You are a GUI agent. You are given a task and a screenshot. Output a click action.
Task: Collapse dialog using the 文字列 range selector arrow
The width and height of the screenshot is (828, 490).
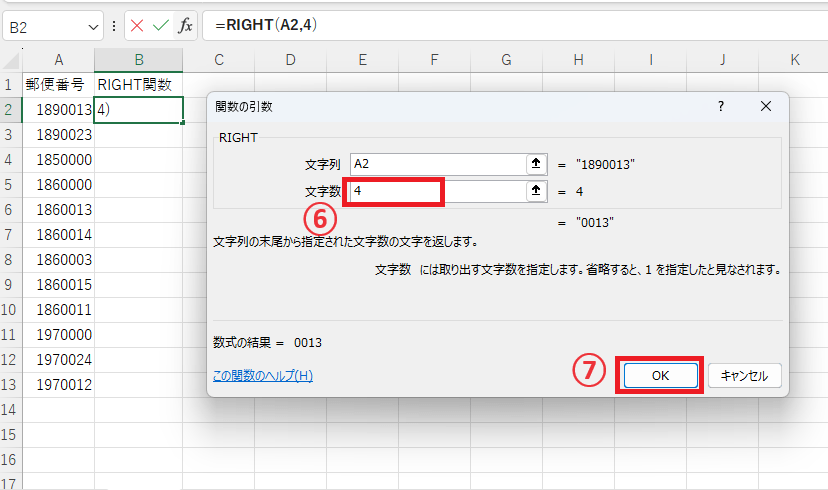[x=536, y=164]
